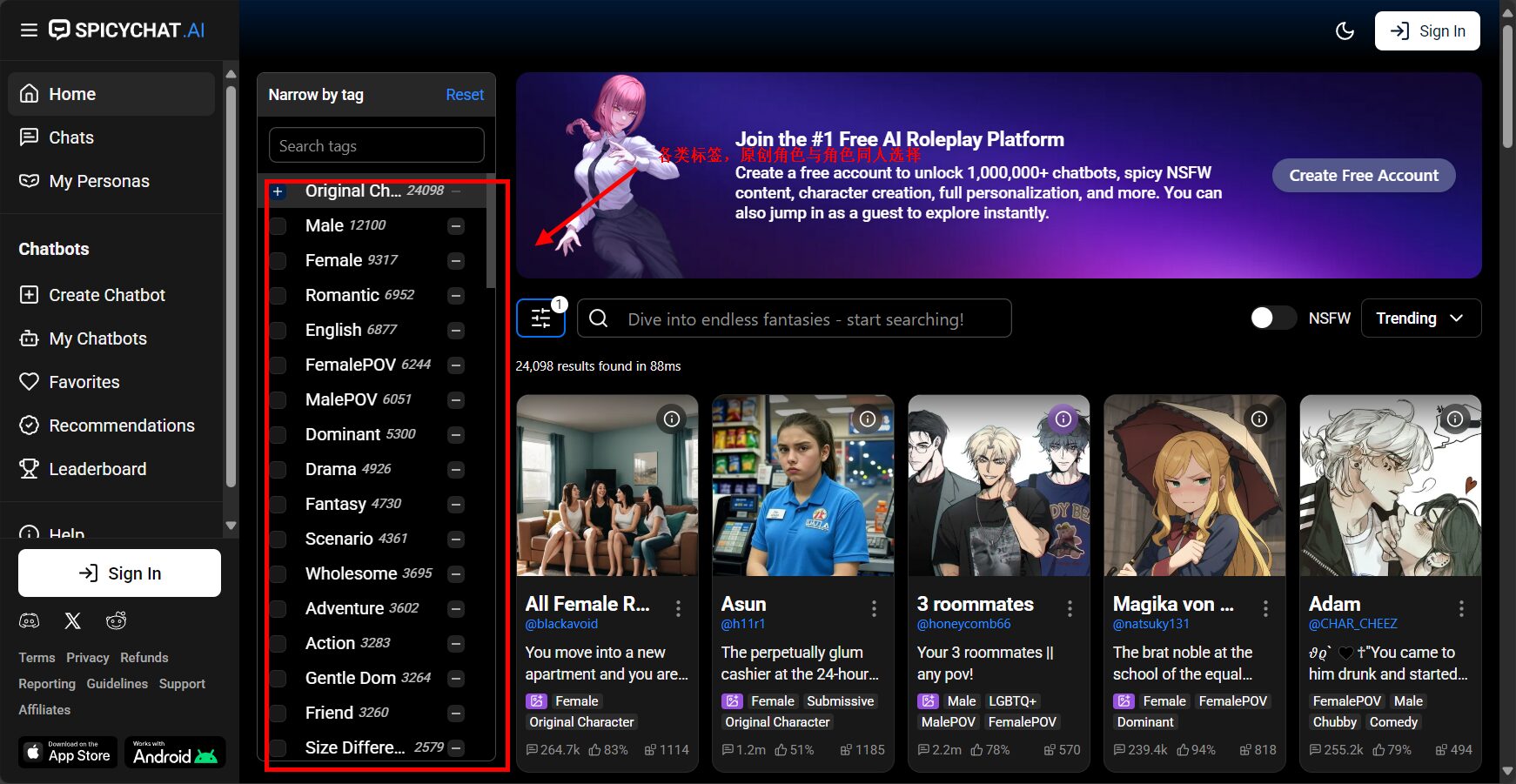This screenshot has width=1516, height=784.
Task: Click Create Free Account button
Action: click(x=1364, y=175)
